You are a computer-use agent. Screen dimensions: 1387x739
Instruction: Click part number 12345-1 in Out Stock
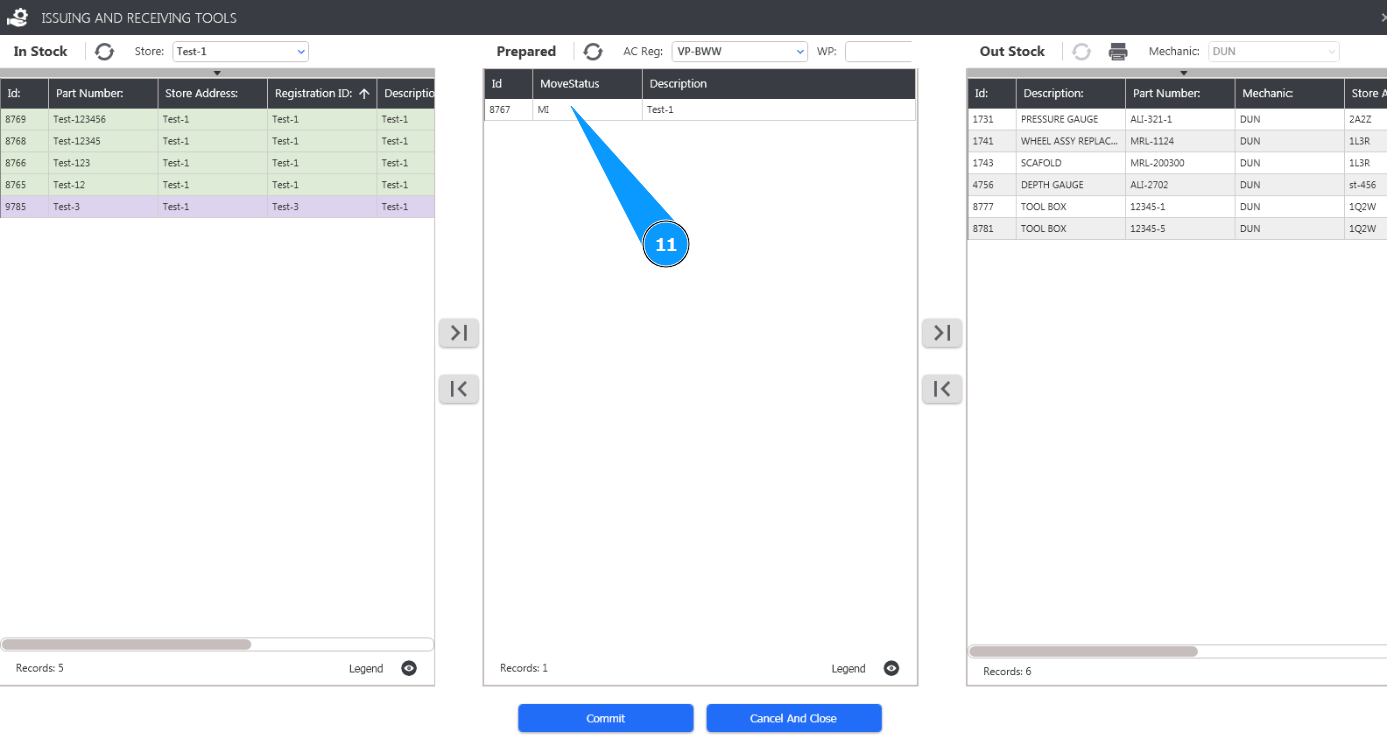click(1180, 207)
